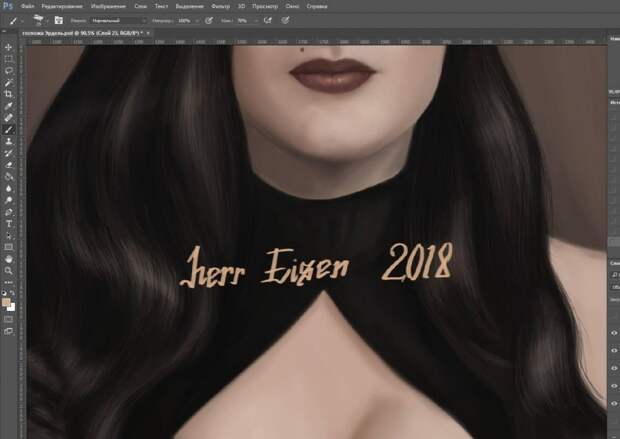Select the Rectangular Marquee tool

[x=8, y=59]
